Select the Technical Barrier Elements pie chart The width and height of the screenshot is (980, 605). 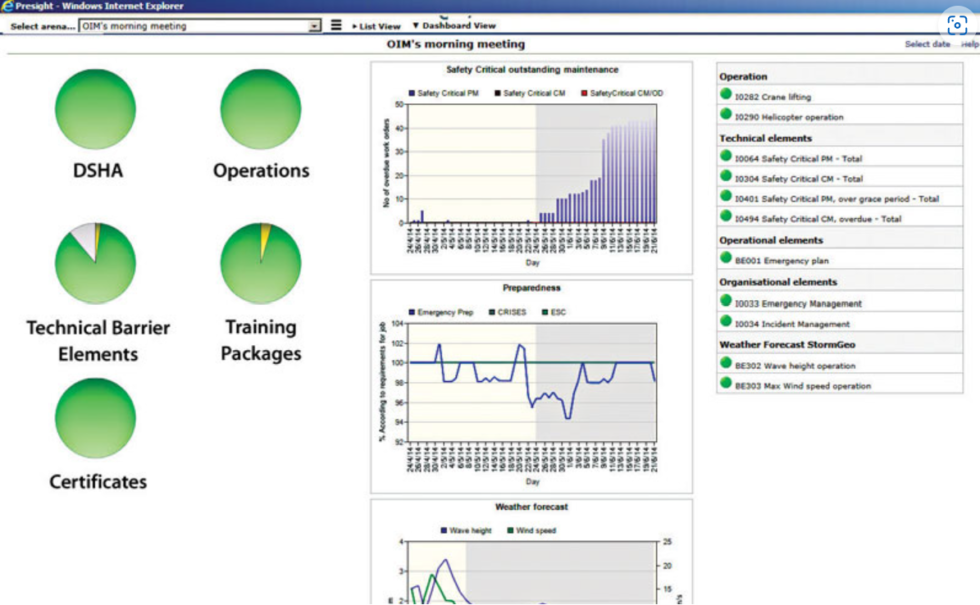click(x=95, y=260)
